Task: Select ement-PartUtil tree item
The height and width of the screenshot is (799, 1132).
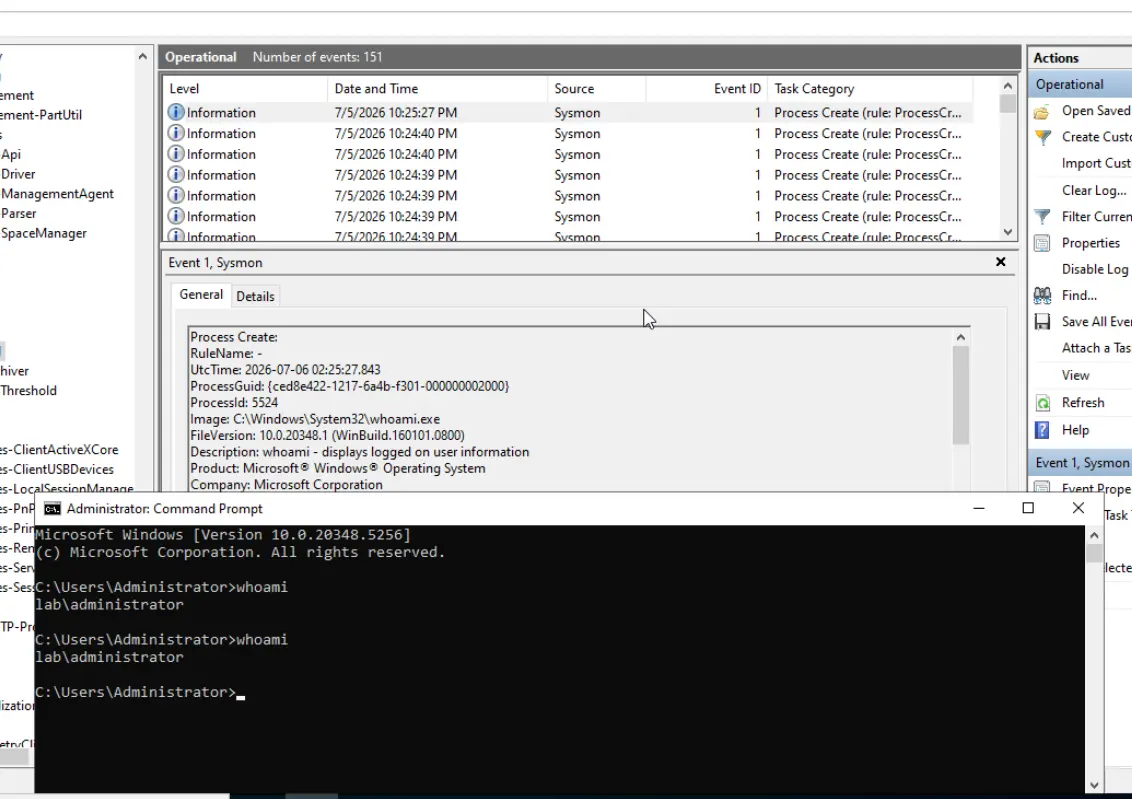Action: 40,115
